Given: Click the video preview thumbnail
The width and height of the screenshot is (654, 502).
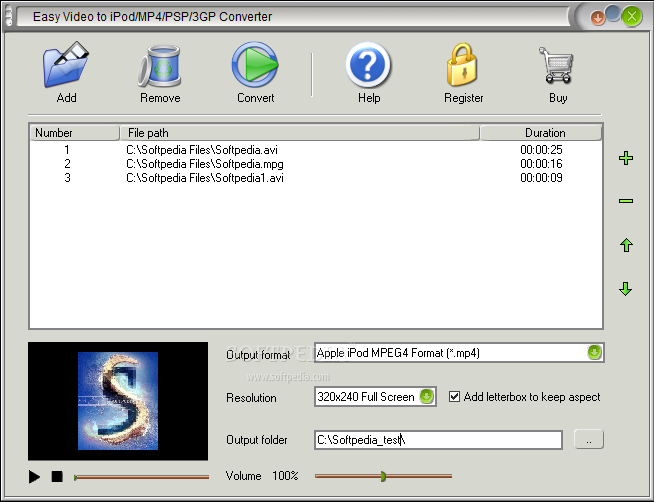Looking at the screenshot, I should (x=118, y=401).
